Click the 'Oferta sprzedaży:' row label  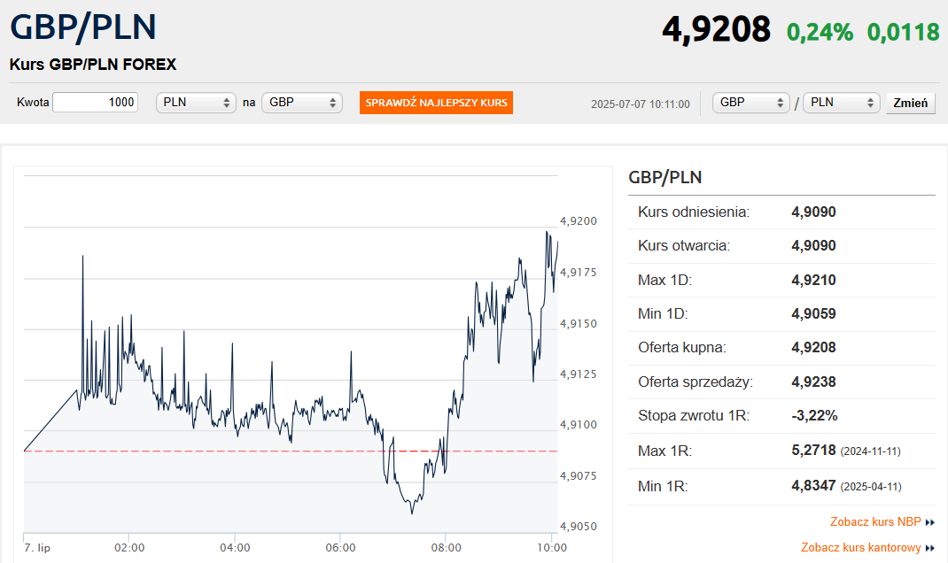tap(695, 382)
